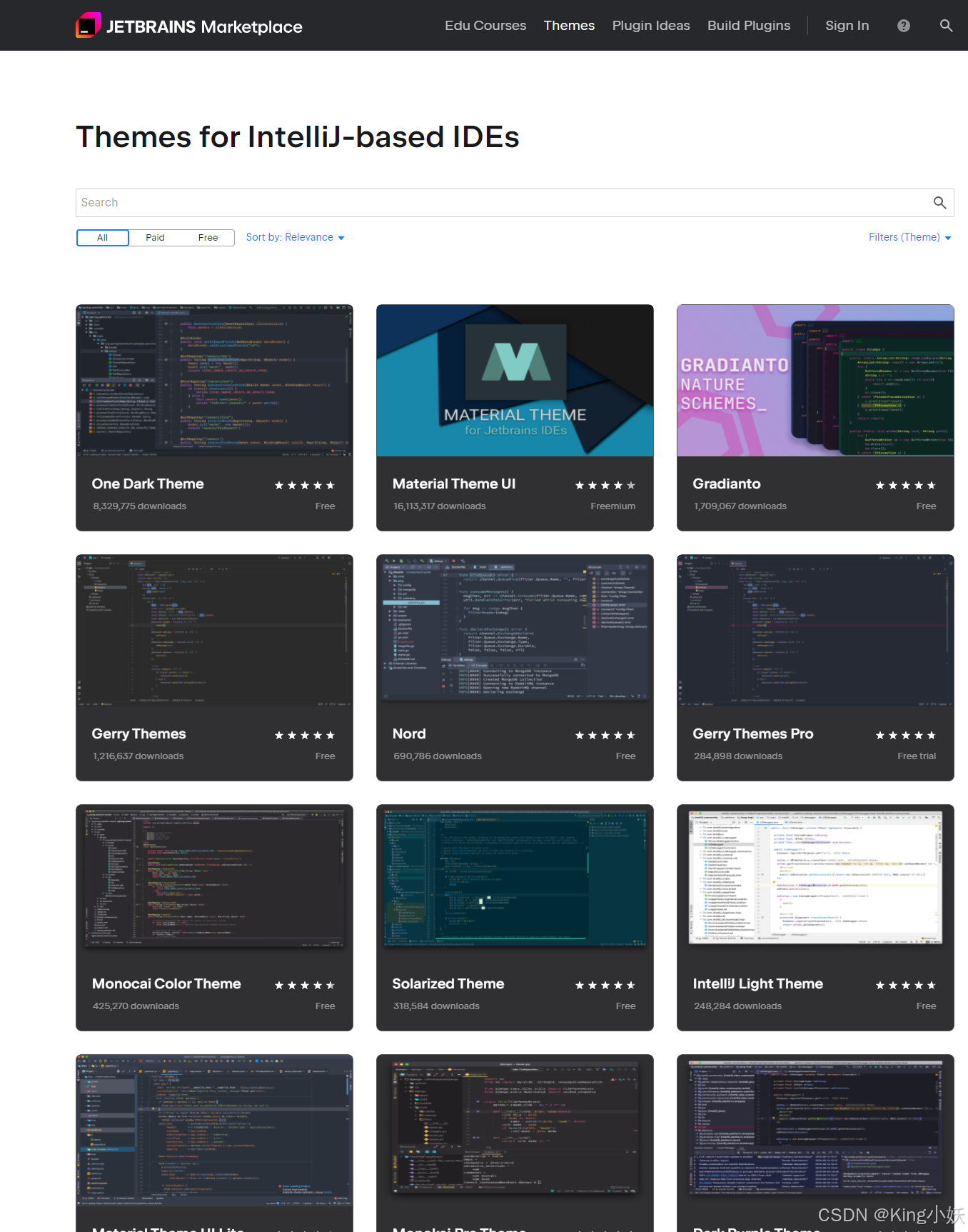Open the Monocai Color Theme screenshot
The height and width of the screenshot is (1232, 968).
pyautogui.click(x=214, y=881)
